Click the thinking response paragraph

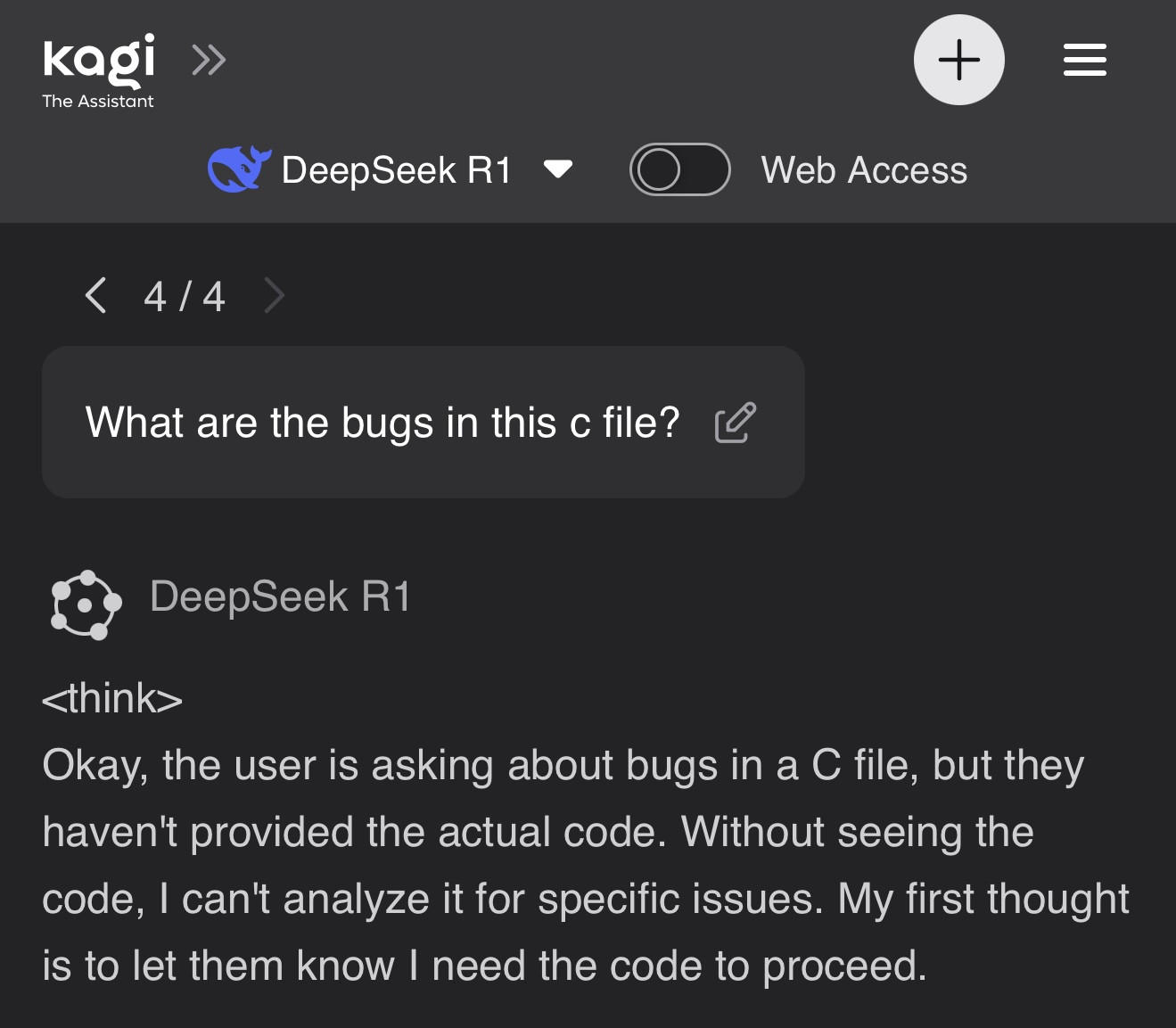(x=580, y=865)
